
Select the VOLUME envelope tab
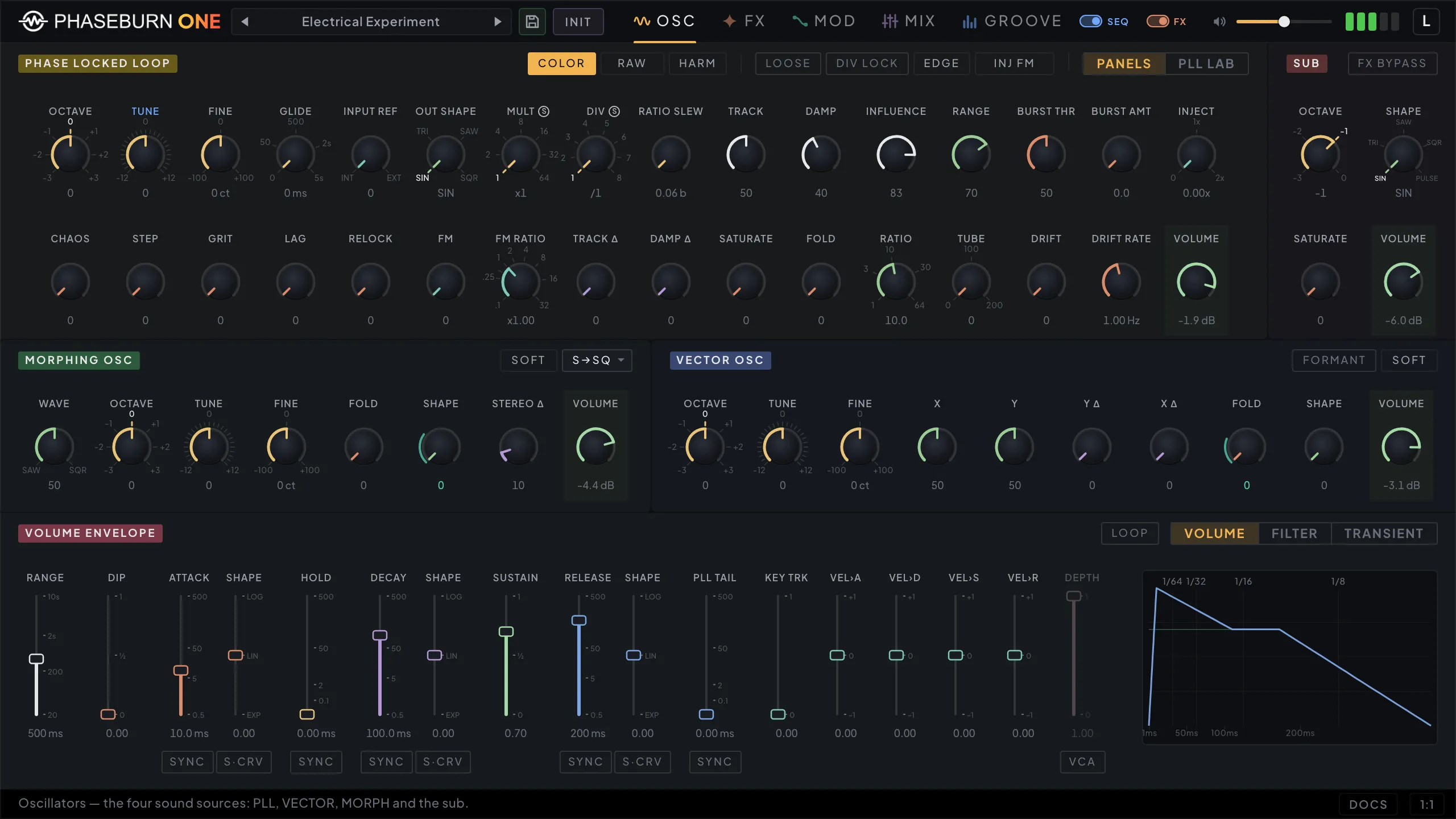[x=1214, y=533]
